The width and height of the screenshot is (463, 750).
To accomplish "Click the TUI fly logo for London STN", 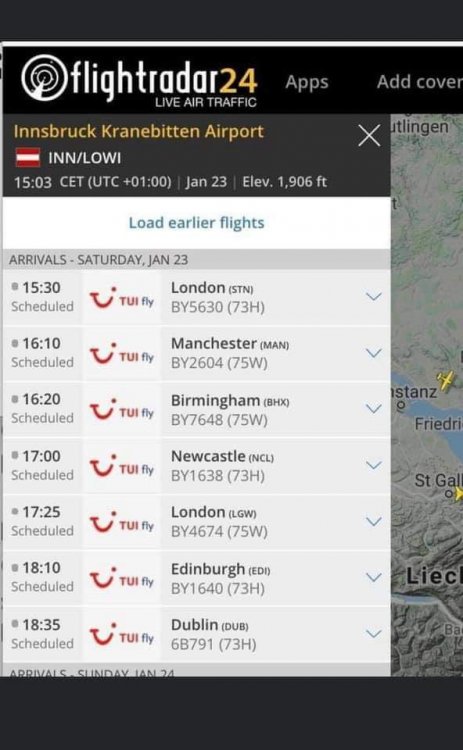I will pos(122,297).
